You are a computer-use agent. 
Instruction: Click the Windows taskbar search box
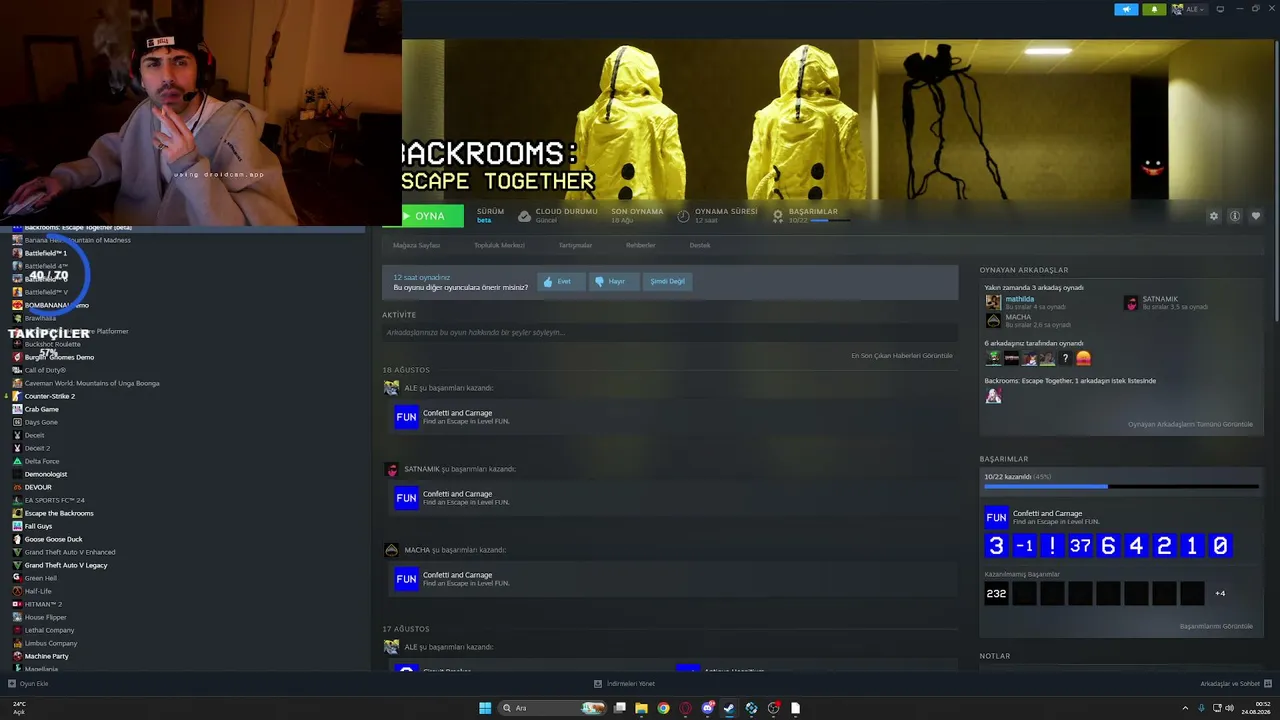tap(552, 708)
